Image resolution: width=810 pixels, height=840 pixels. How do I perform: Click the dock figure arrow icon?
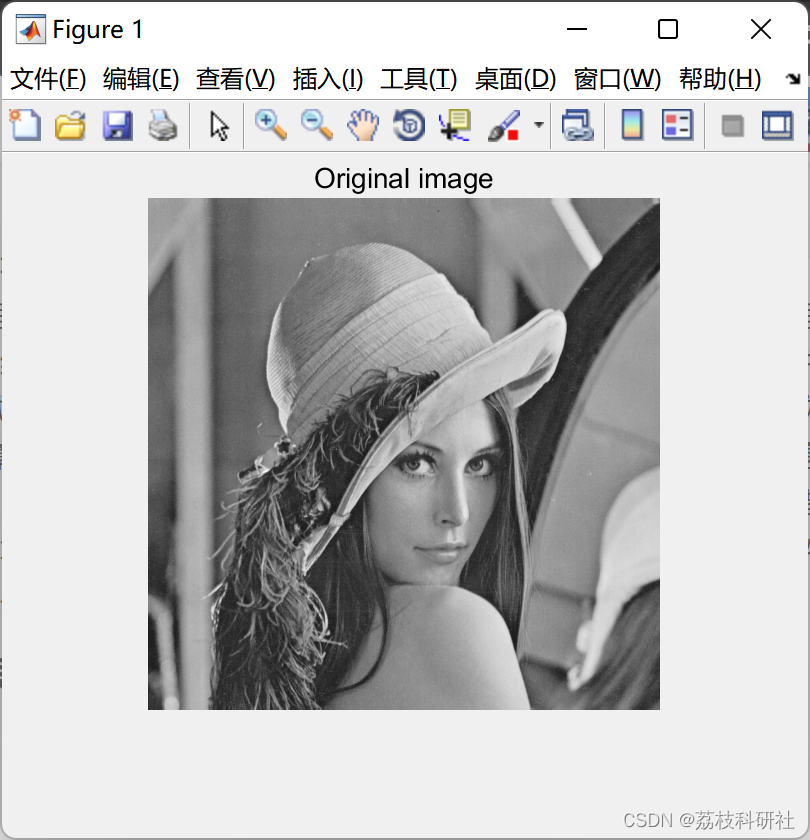[x=792, y=79]
